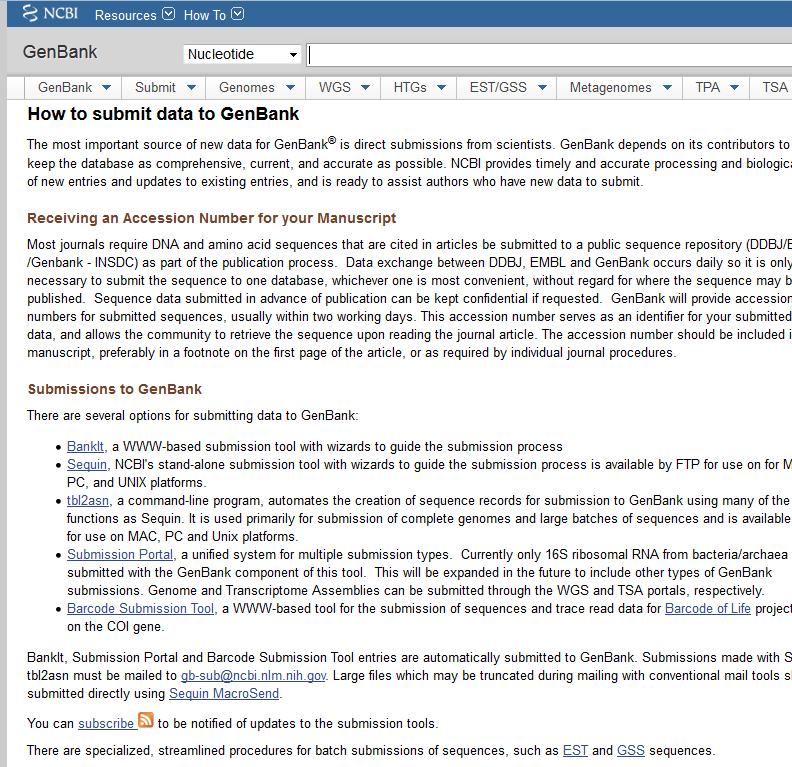The height and width of the screenshot is (767, 792).
Task: Follow the Sequin link
Action: tap(87, 465)
